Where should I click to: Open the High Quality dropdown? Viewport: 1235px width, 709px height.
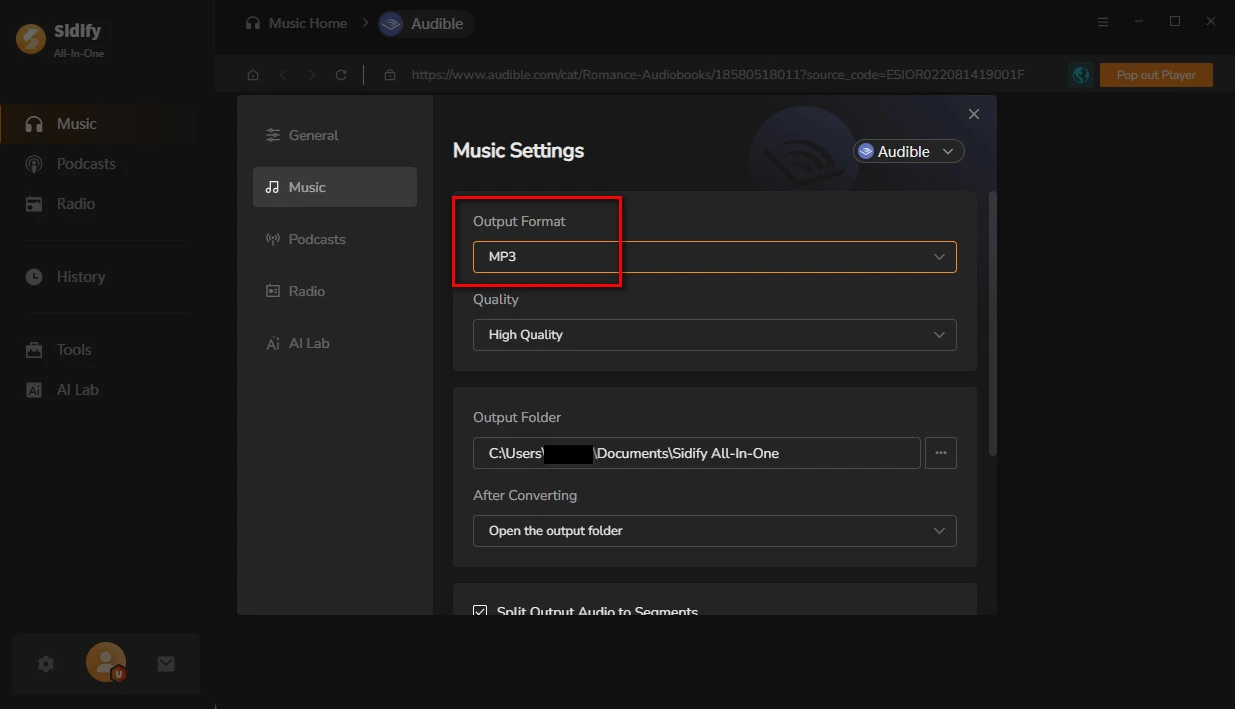tap(715, 335)
